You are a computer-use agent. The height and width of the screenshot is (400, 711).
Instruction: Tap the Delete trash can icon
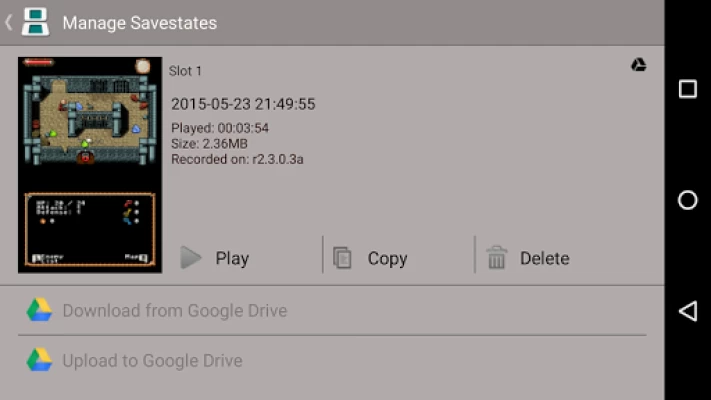497,257
